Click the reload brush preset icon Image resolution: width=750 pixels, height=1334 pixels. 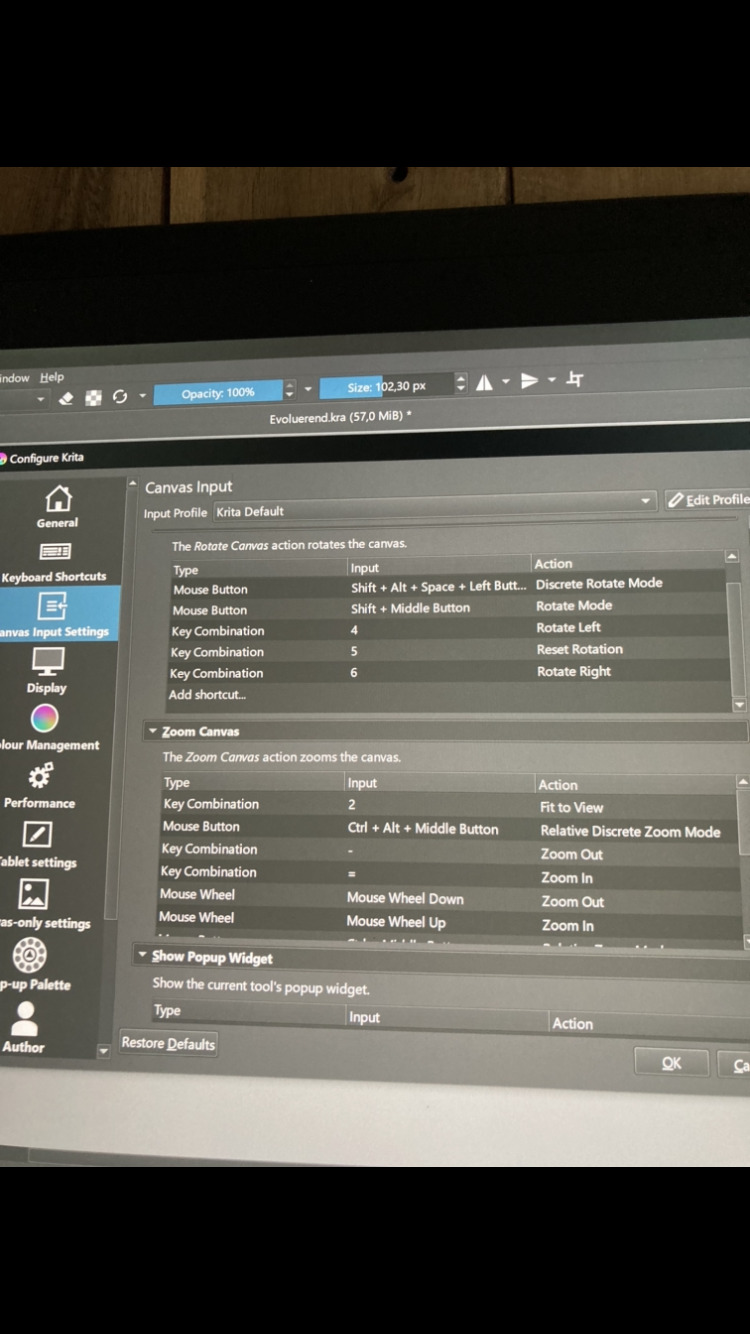tap(120, 396)
